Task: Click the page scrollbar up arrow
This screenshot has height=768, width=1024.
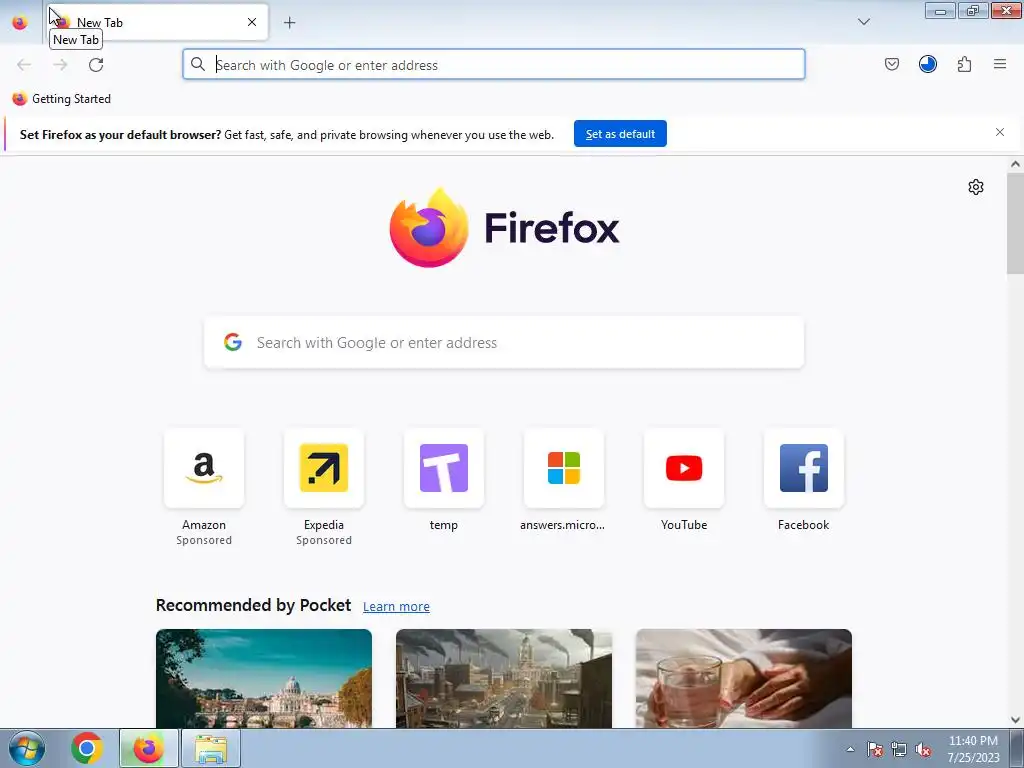Action: click(1015, 165)
